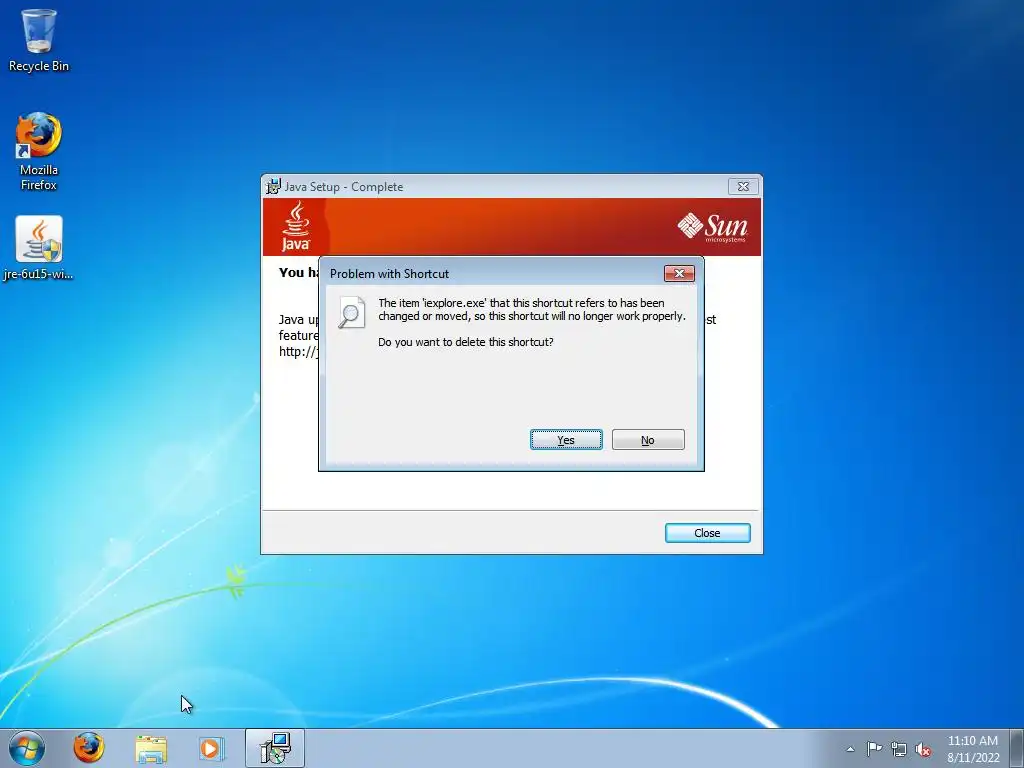Screen dimensions: 1024x768
Task: Launch Firefox from the taskbar
Action: [88, 748]
